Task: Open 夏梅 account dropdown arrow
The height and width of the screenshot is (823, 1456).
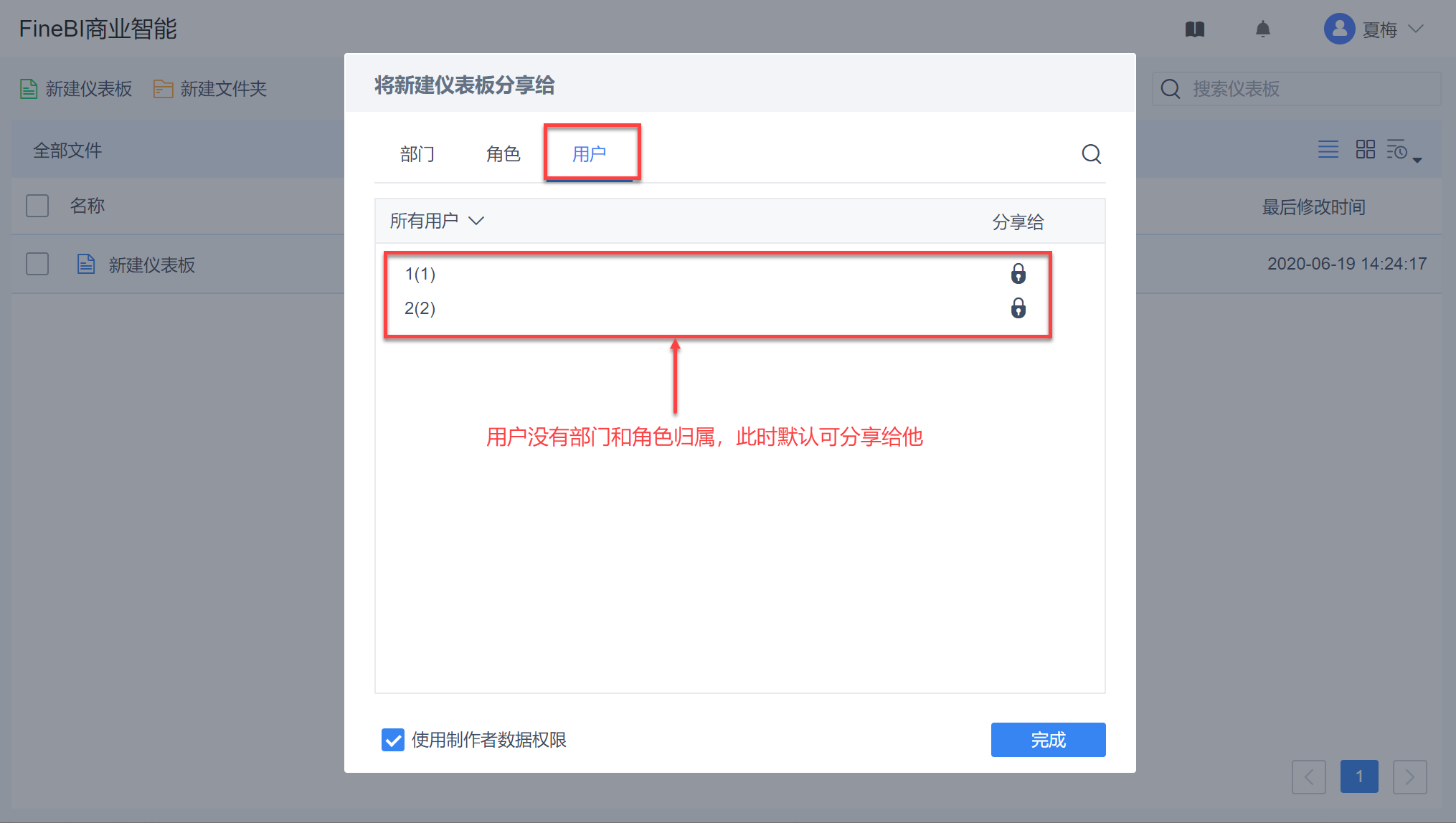Action: 1415,29
